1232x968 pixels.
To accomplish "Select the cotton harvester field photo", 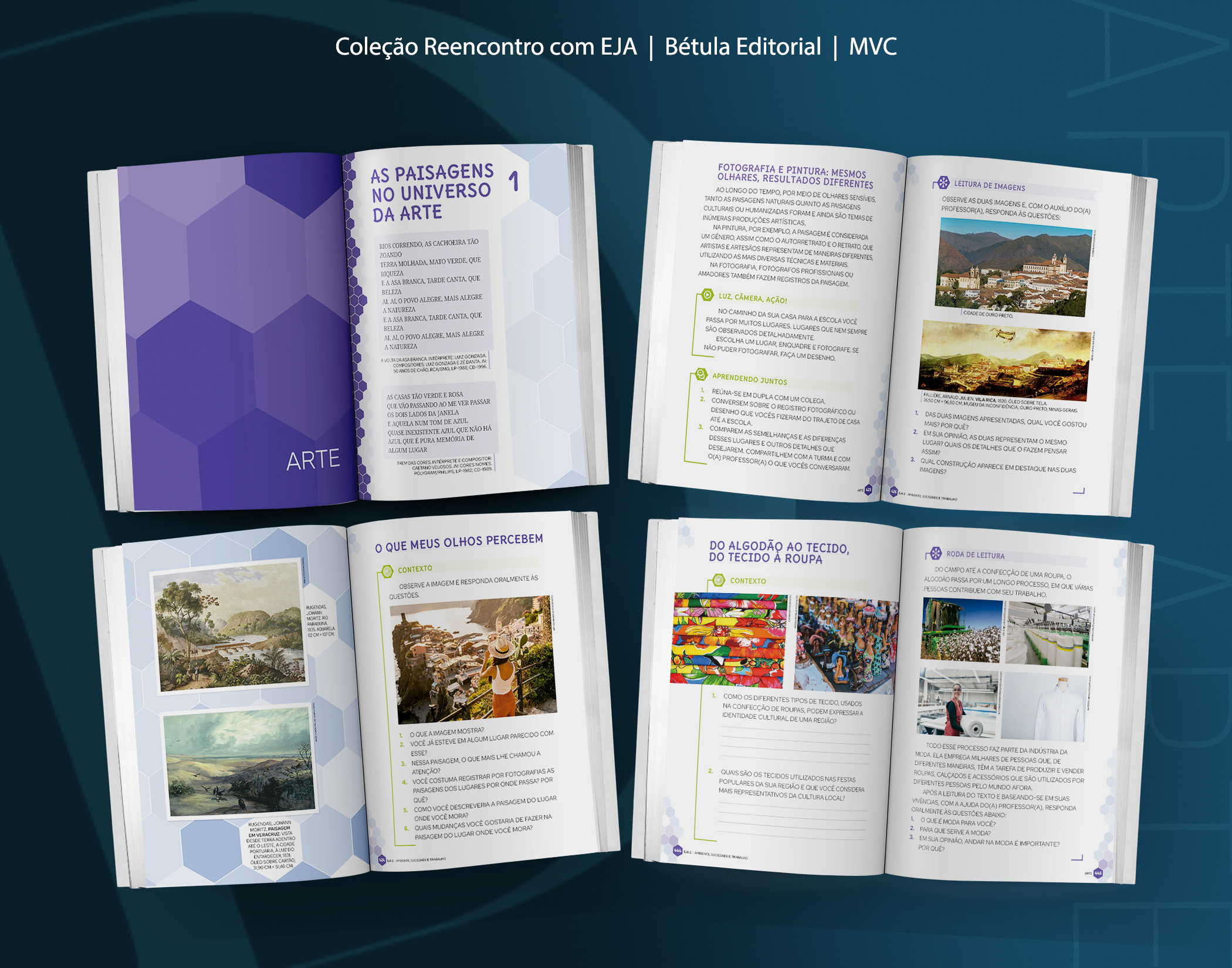I will pos(962,630).
